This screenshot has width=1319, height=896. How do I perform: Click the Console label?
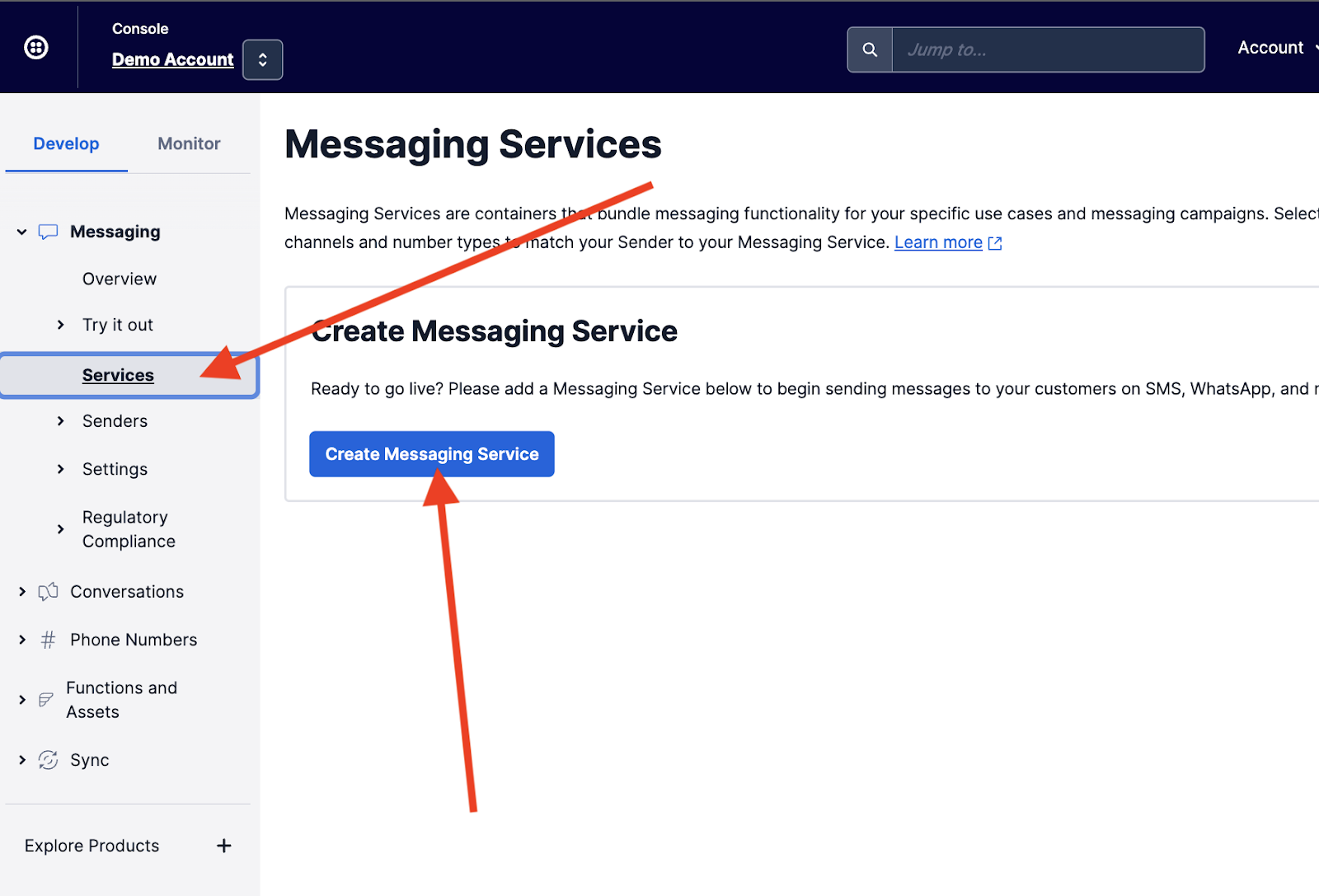point(140,29)
